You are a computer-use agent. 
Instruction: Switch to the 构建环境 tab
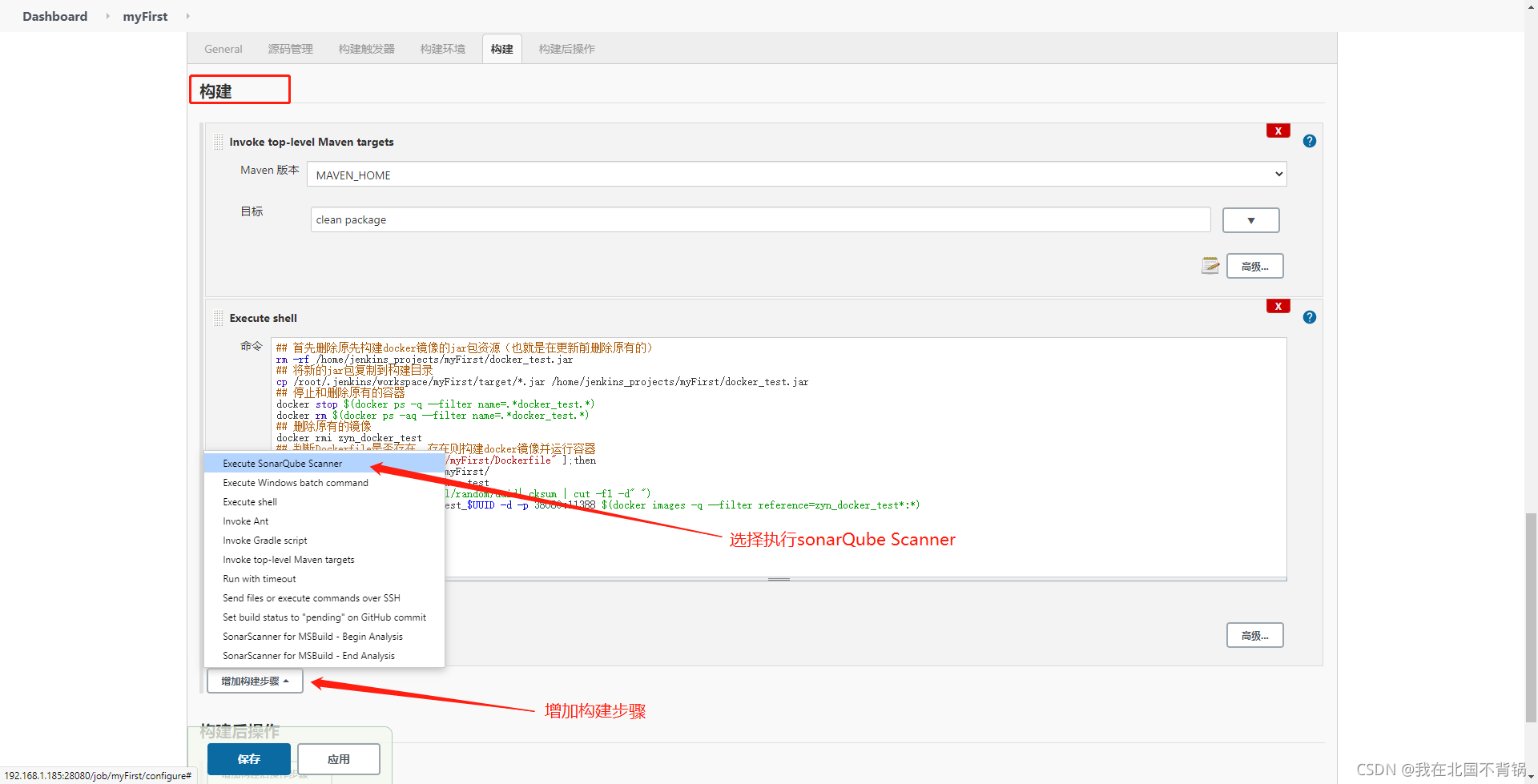tap(442, 49)
